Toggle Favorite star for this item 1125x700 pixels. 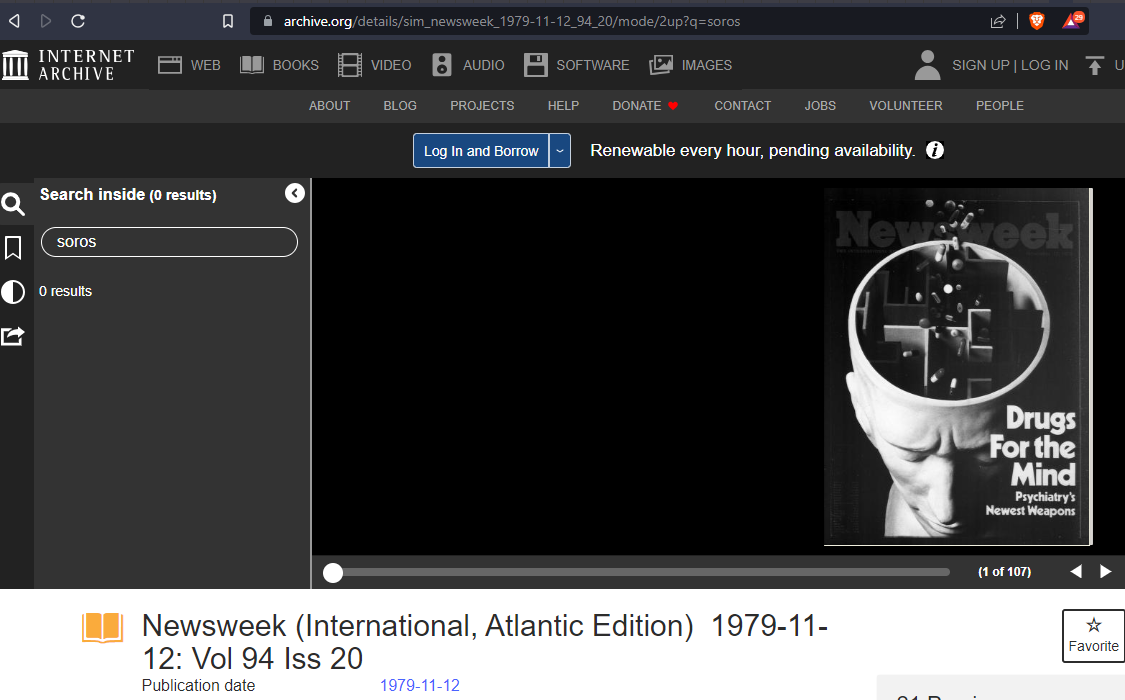[1093, 635]
